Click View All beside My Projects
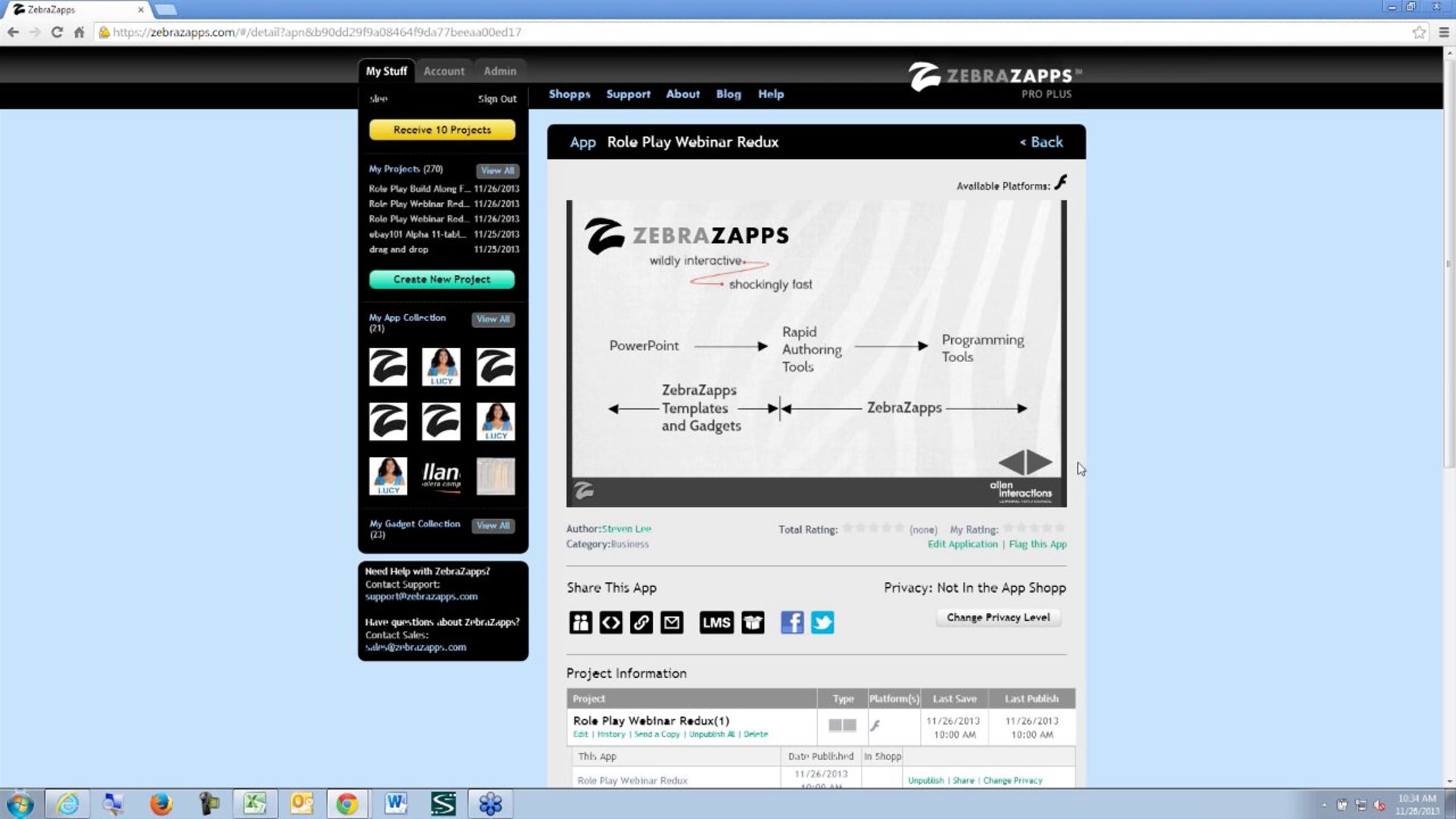The image size is (1456, 819). tap(497, 170)
